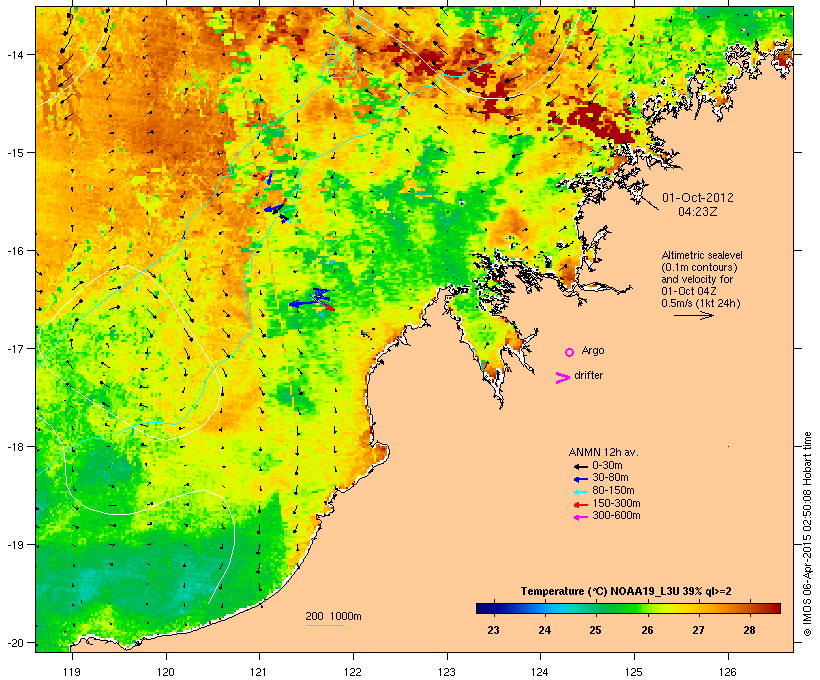This screenshot has width=820, height=680.
Task: Click the magenta 300-600m arrow in legend
Action: (x=581, y=517)
